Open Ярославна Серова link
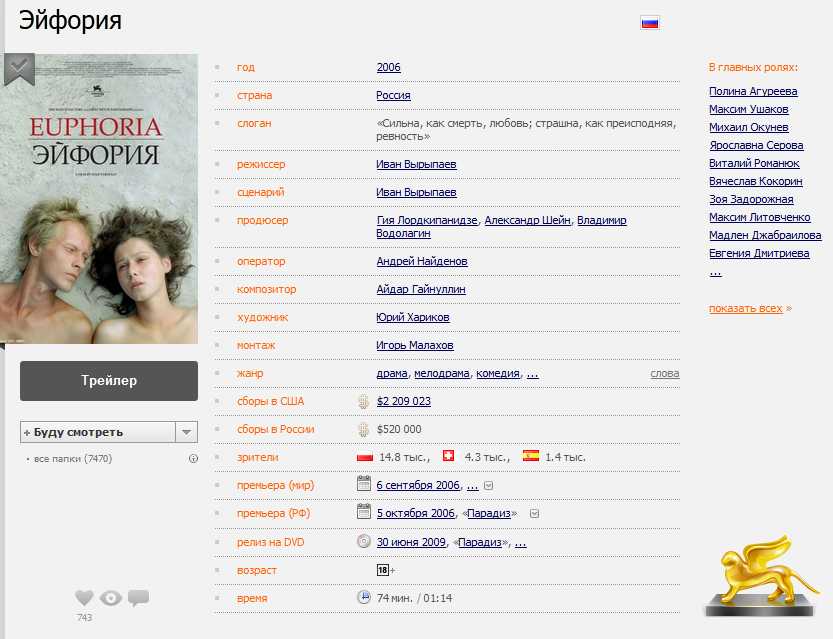The width and height of the screenshot is (833, 639). tap(756, 146)
